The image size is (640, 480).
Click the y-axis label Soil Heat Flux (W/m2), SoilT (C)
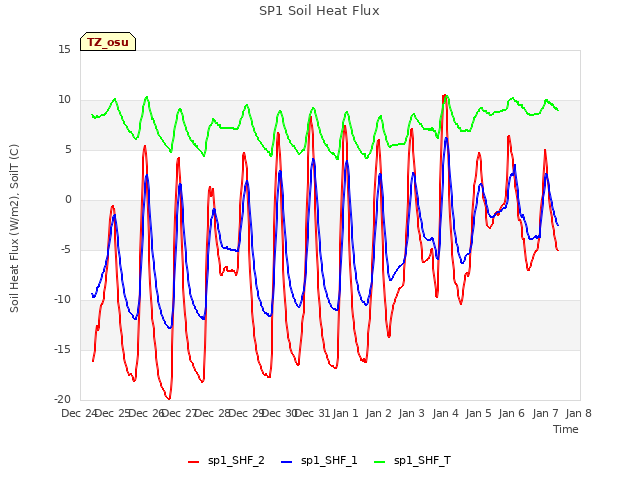tap(14, 228)
